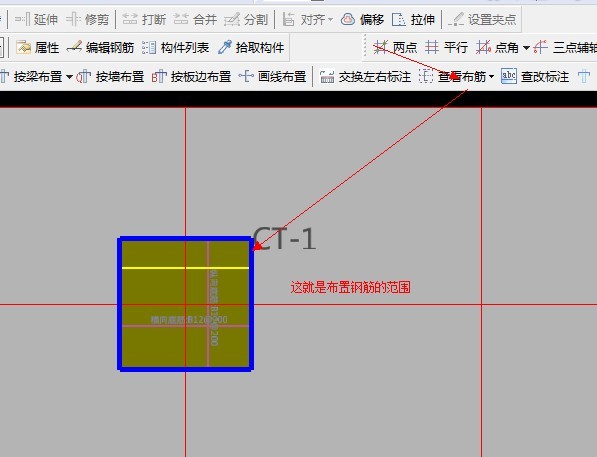Click the 编辑钢筋 (Edit rebar) icon

pos(74,47)
